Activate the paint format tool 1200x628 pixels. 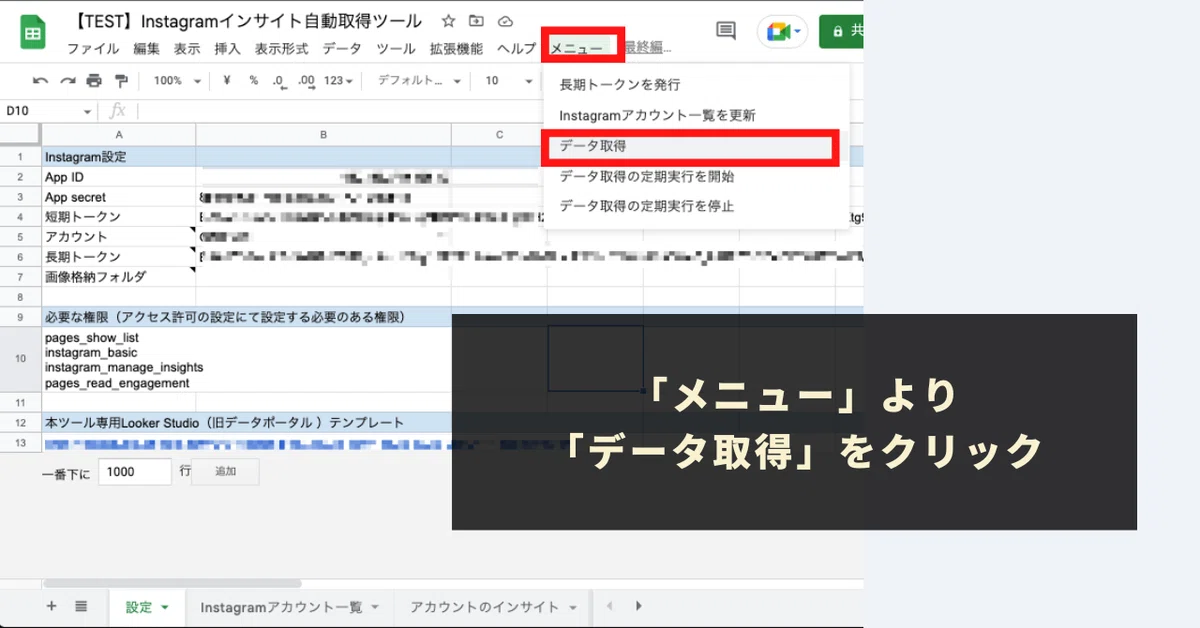121,81
